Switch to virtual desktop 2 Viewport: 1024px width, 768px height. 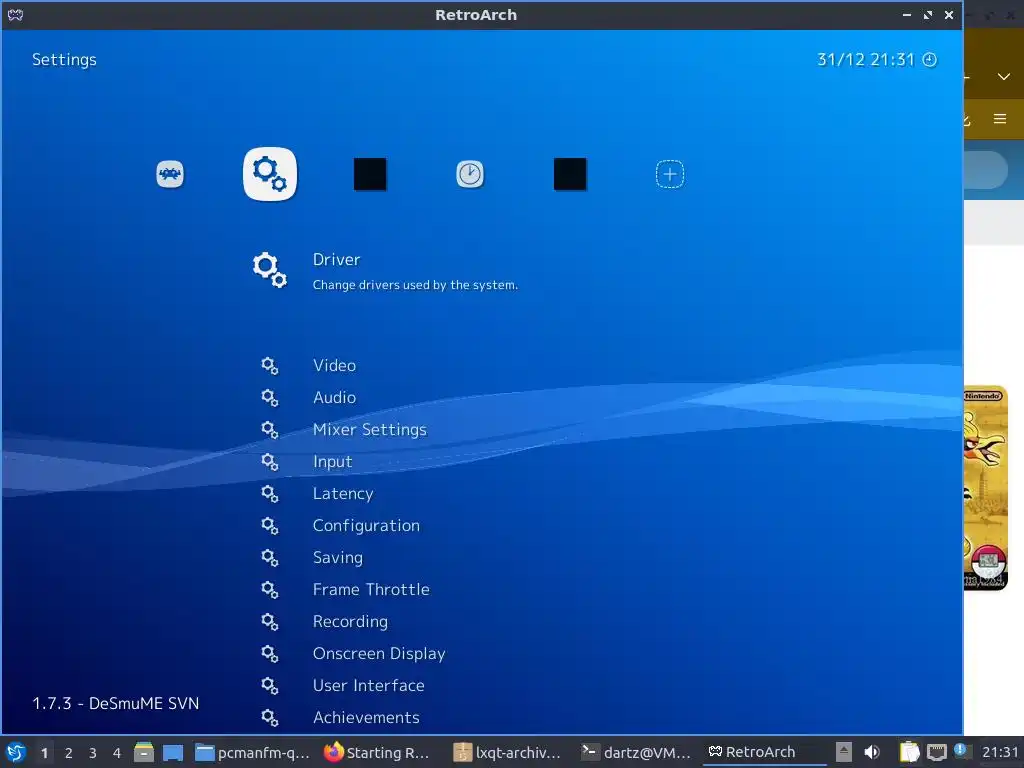tap(69, 753)
